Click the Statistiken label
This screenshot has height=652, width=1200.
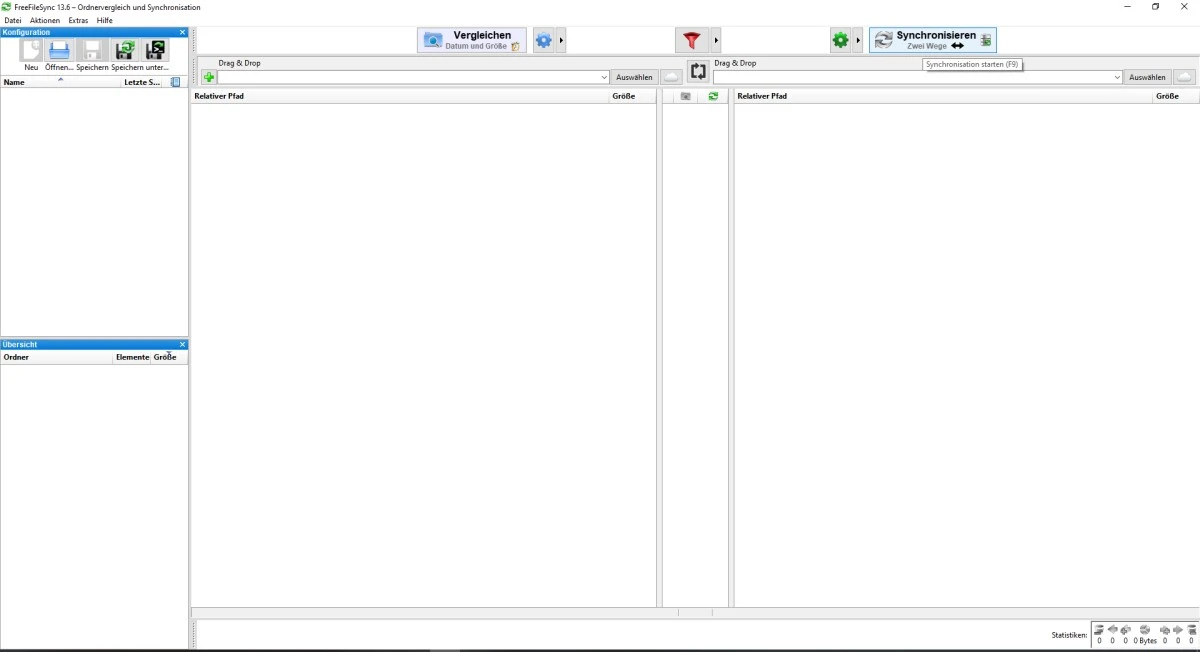pos(1069,635)
